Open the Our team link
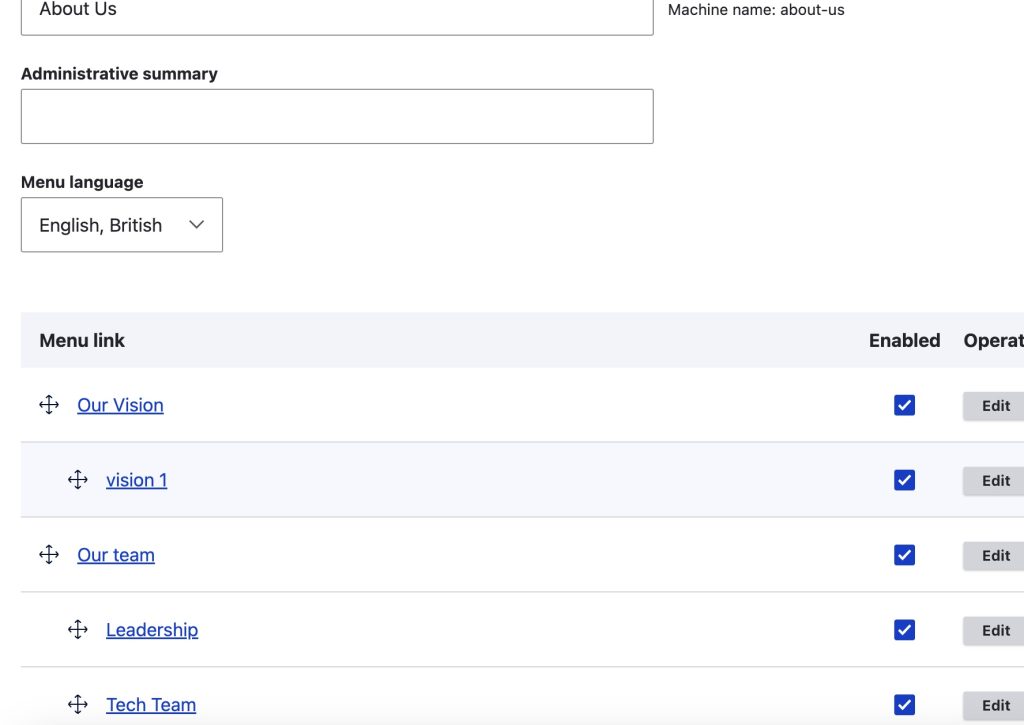The image size is (1024, 725). pos(116,555)
